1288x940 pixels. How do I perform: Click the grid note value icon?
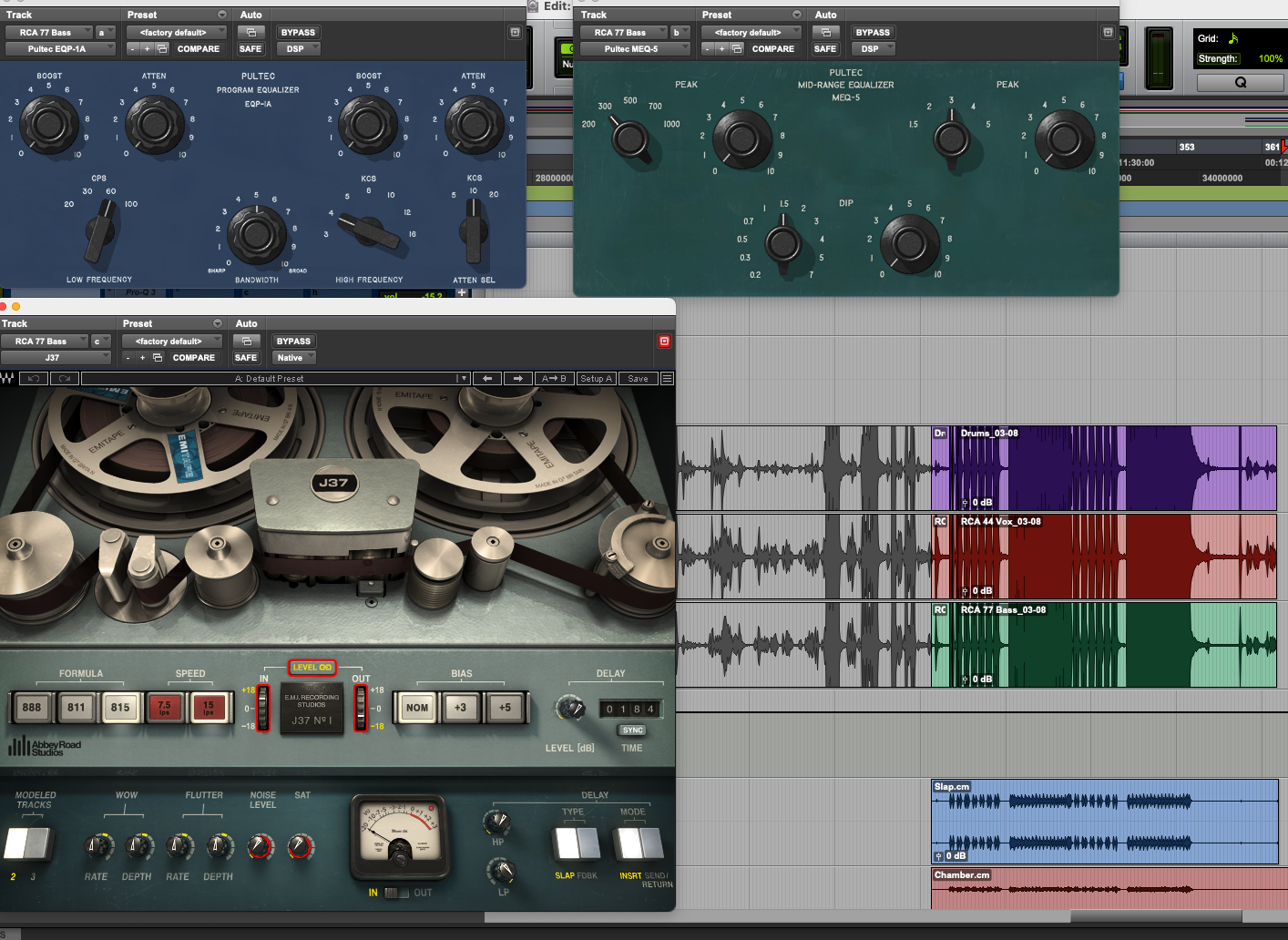(1233, 38)
